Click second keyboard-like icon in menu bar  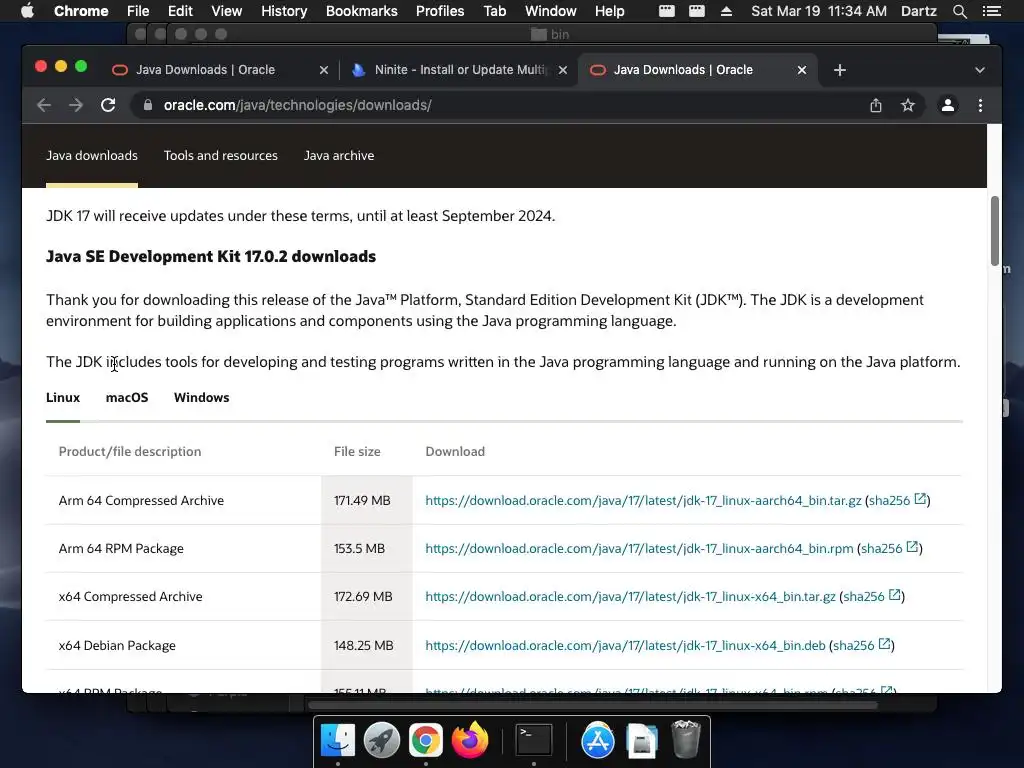(697, 11)
